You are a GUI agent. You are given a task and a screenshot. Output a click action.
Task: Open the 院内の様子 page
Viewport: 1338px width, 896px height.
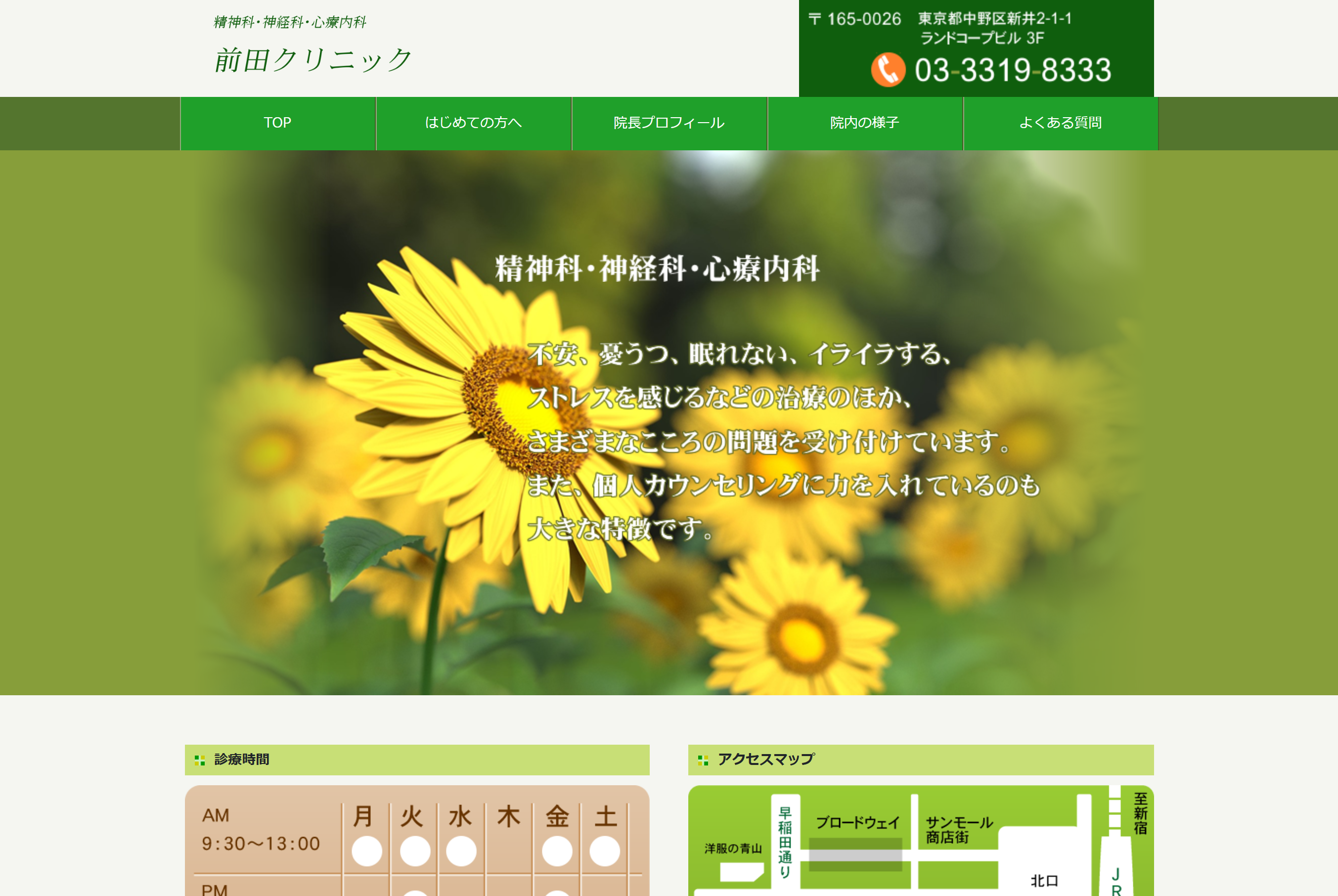(x=865, y=123)
